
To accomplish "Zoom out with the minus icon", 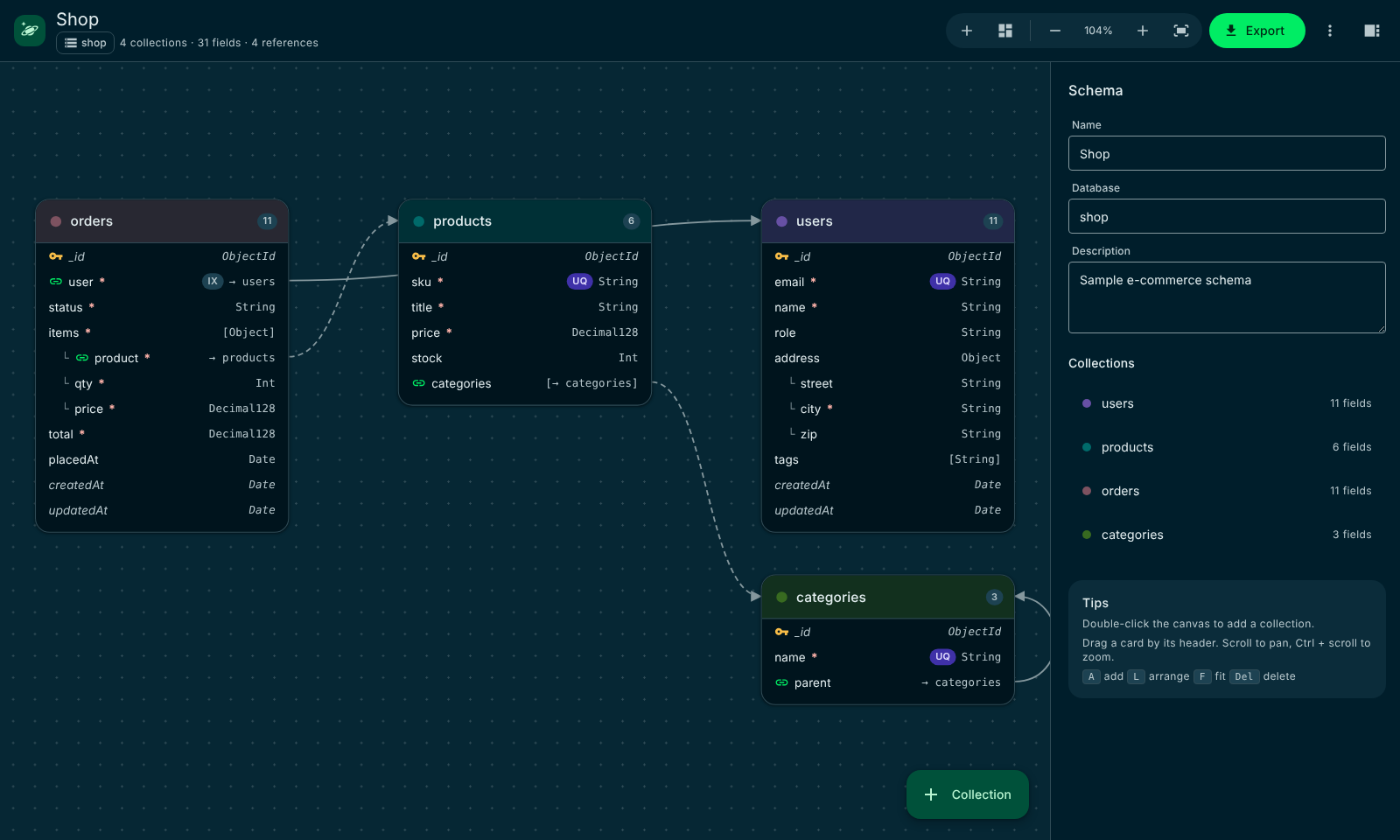I will click(x=1055, y=31).
